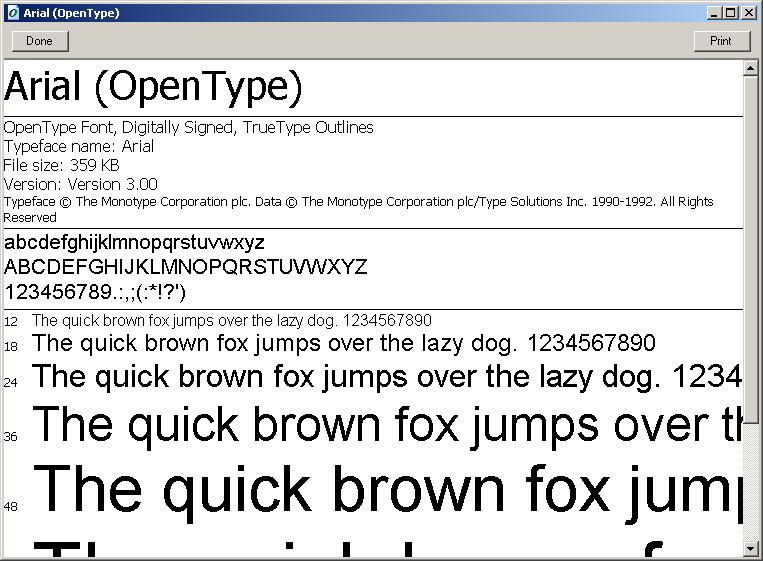Click the Done button
This screenshot has width=763, height=561.
click(x=40, y=41)
